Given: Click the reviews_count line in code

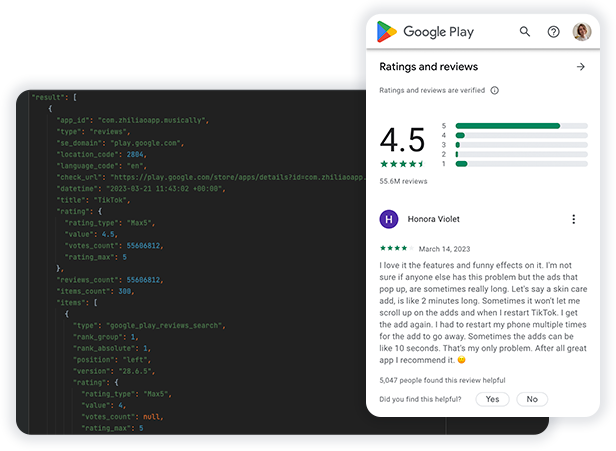Looking at the screenshot, I should click(110, 280).
